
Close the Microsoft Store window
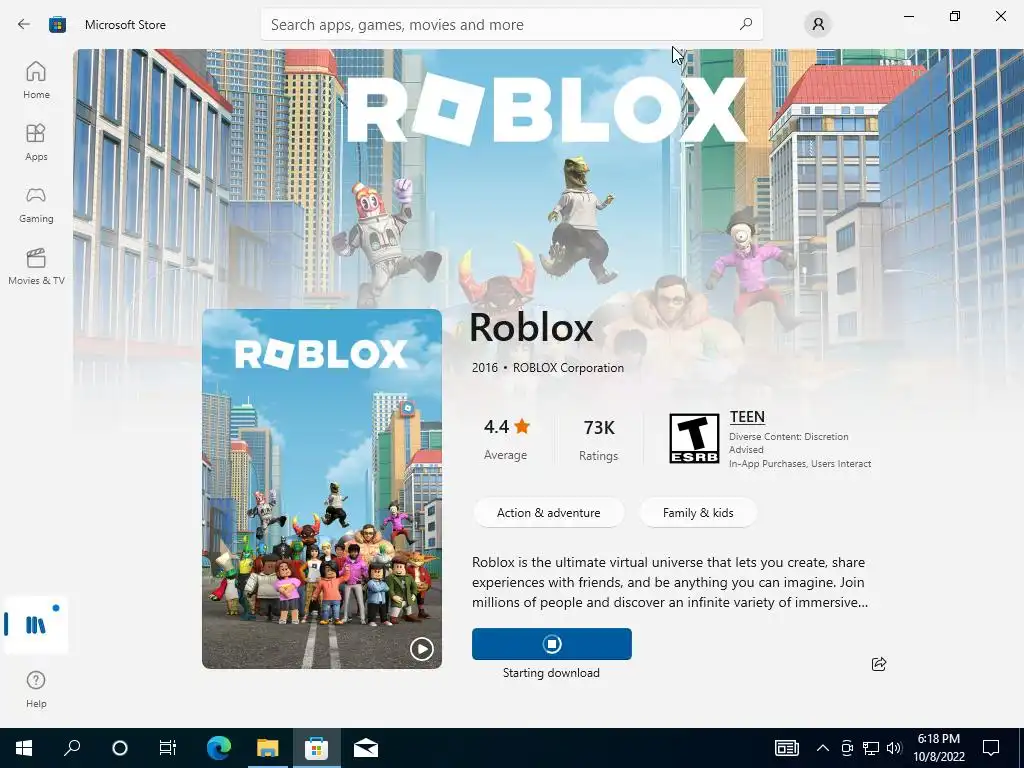[x=1000, y=16]
